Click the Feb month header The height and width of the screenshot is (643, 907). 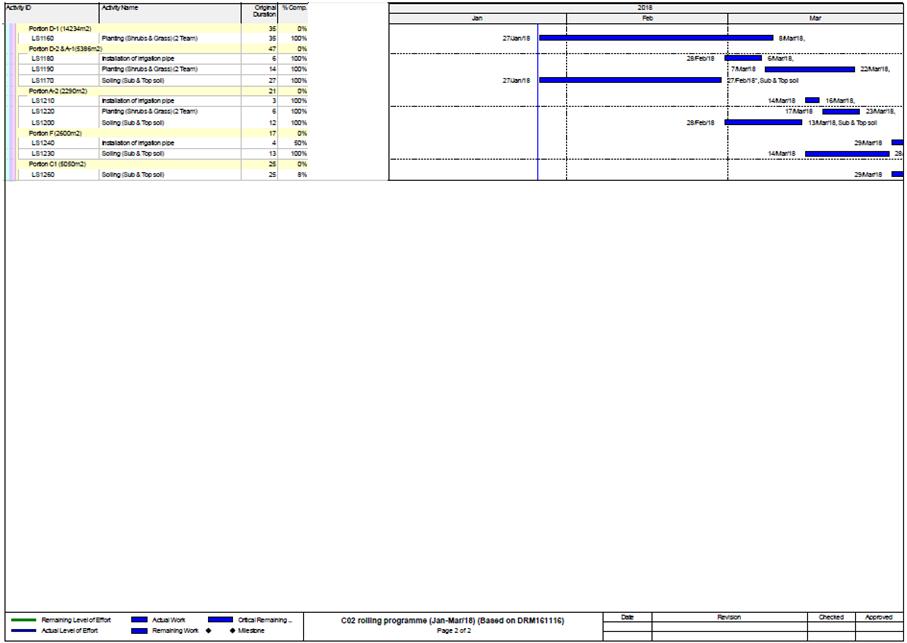[647, 19]
